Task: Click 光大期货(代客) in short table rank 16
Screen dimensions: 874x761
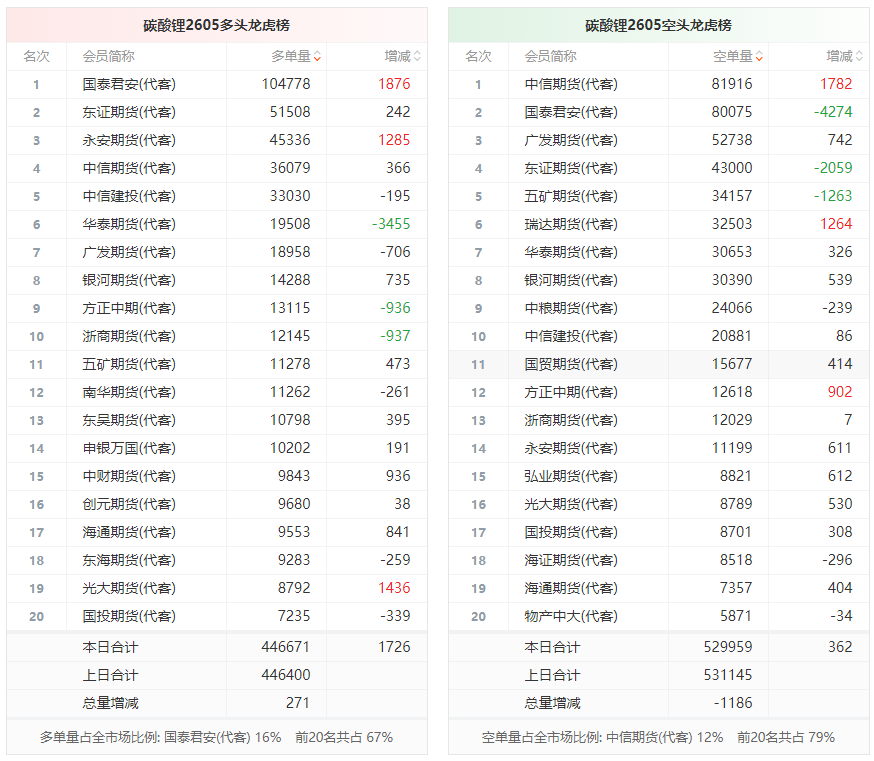Action: pyautogui.click(x=571, y=504)
